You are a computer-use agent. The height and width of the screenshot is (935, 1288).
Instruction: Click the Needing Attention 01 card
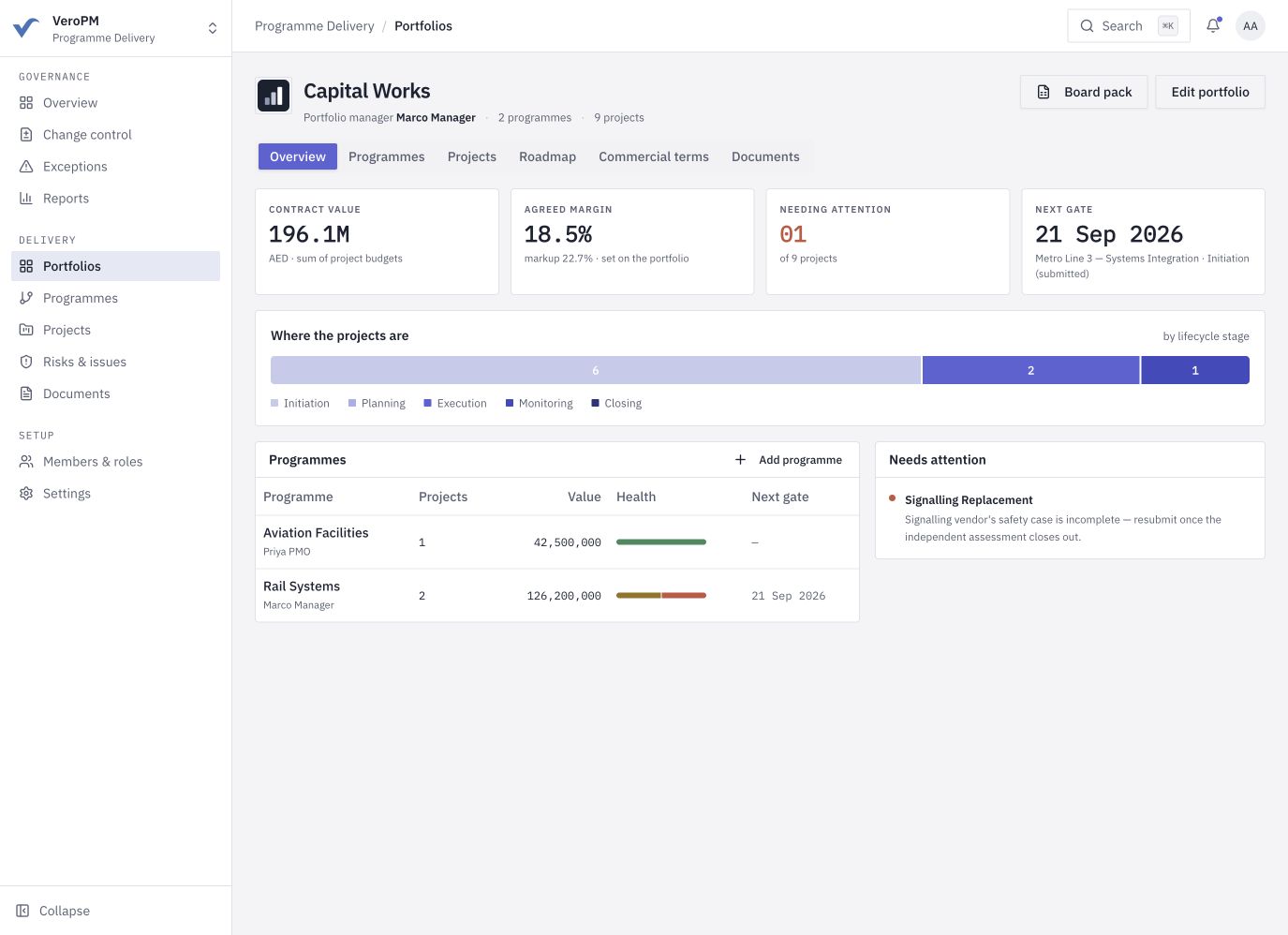[888, 242]
